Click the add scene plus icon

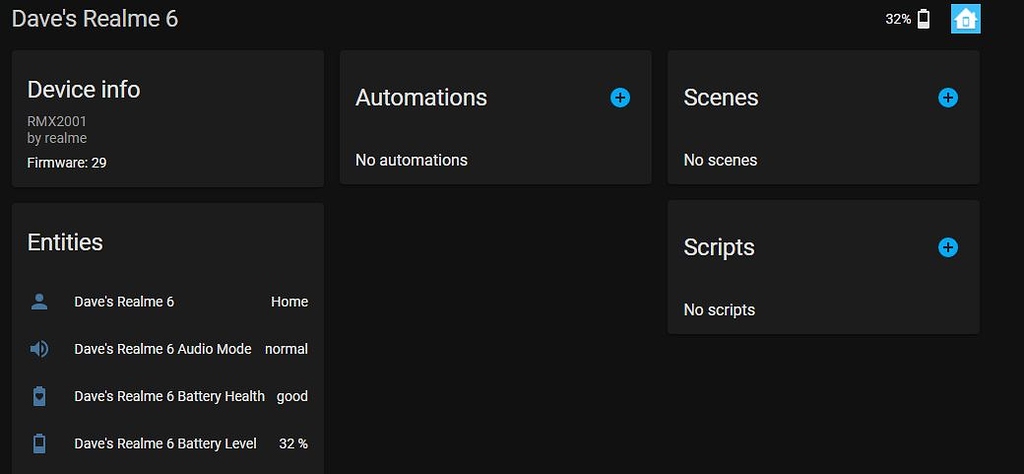(x=948, y=97)
